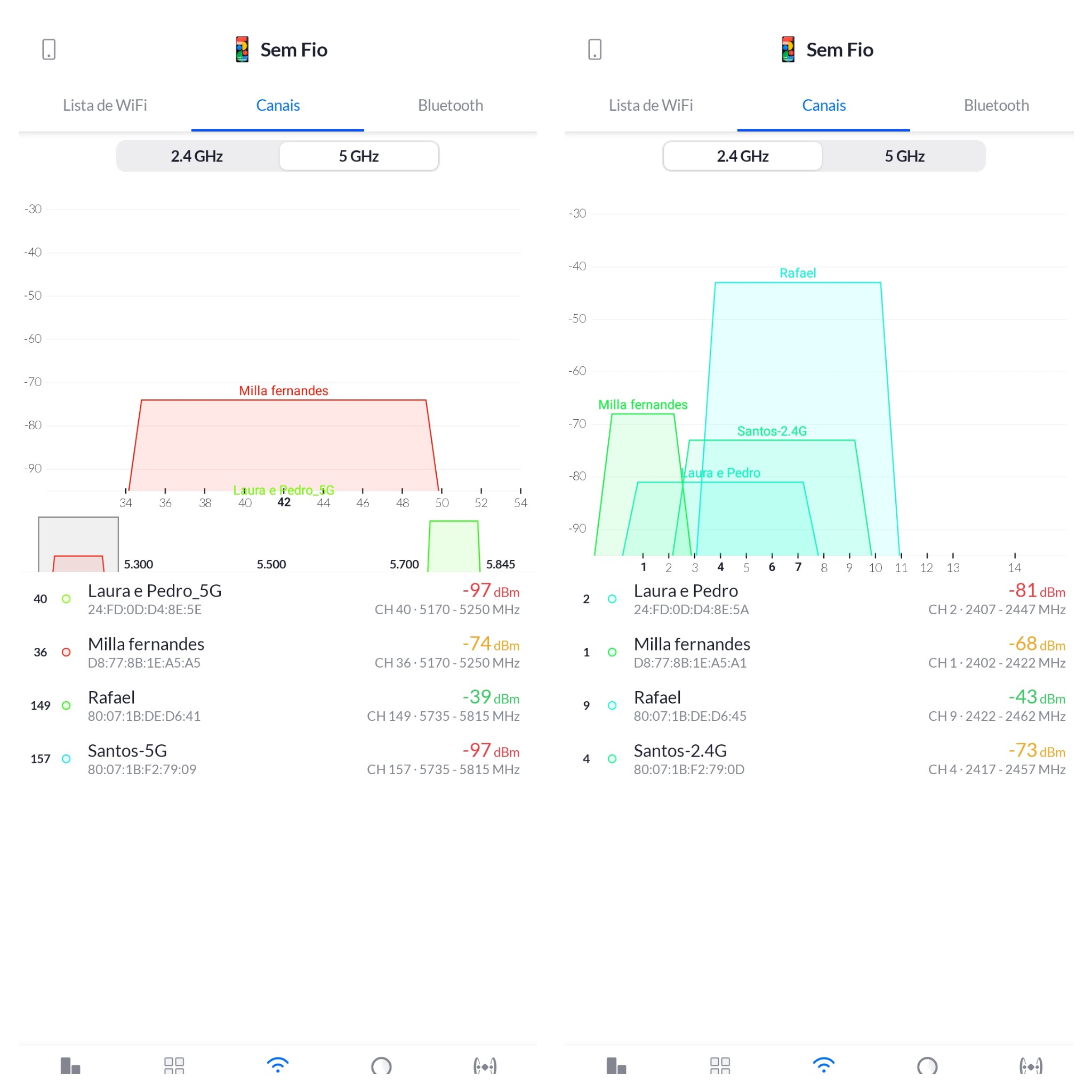
Task: Open the speed test circle icon under the 5 GHz list
Action: (x=381, y=1065)
